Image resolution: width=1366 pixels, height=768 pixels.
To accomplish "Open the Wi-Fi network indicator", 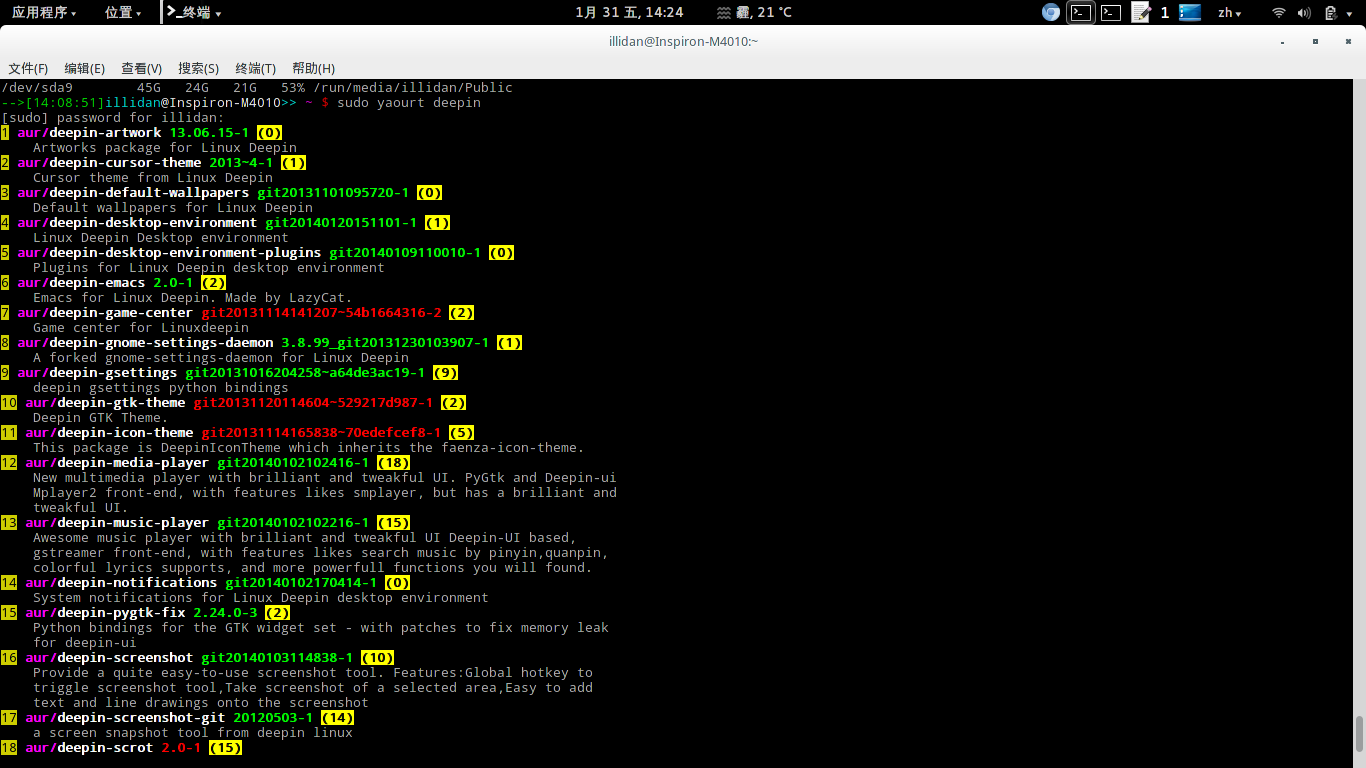I will coord(1279,12).
